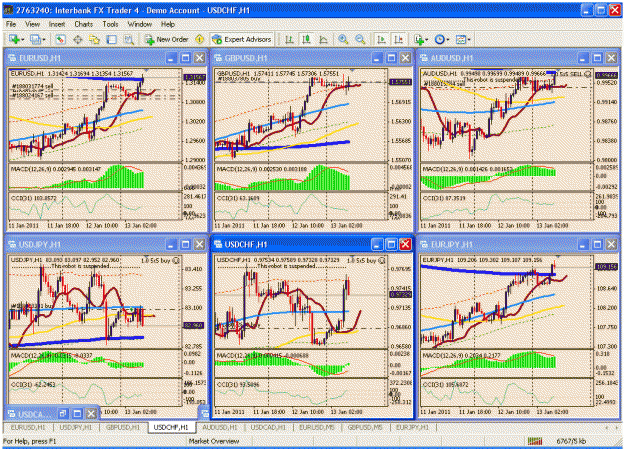Viewport: 625px width, 449px height.
Task: Open the Help menu
Action: [168, 24]
